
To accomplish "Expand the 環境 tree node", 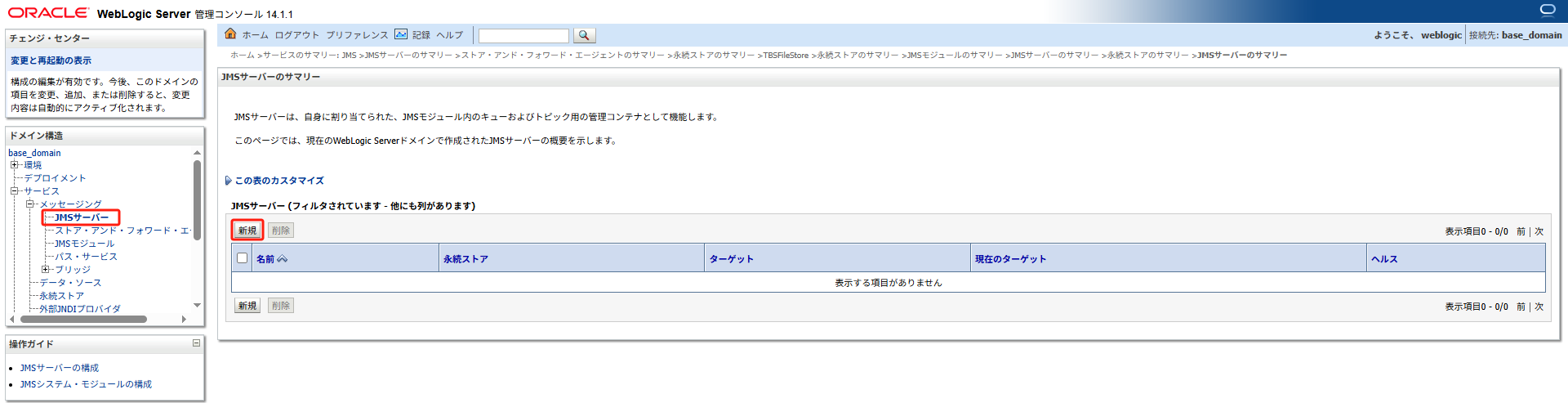I will point(14,165).
